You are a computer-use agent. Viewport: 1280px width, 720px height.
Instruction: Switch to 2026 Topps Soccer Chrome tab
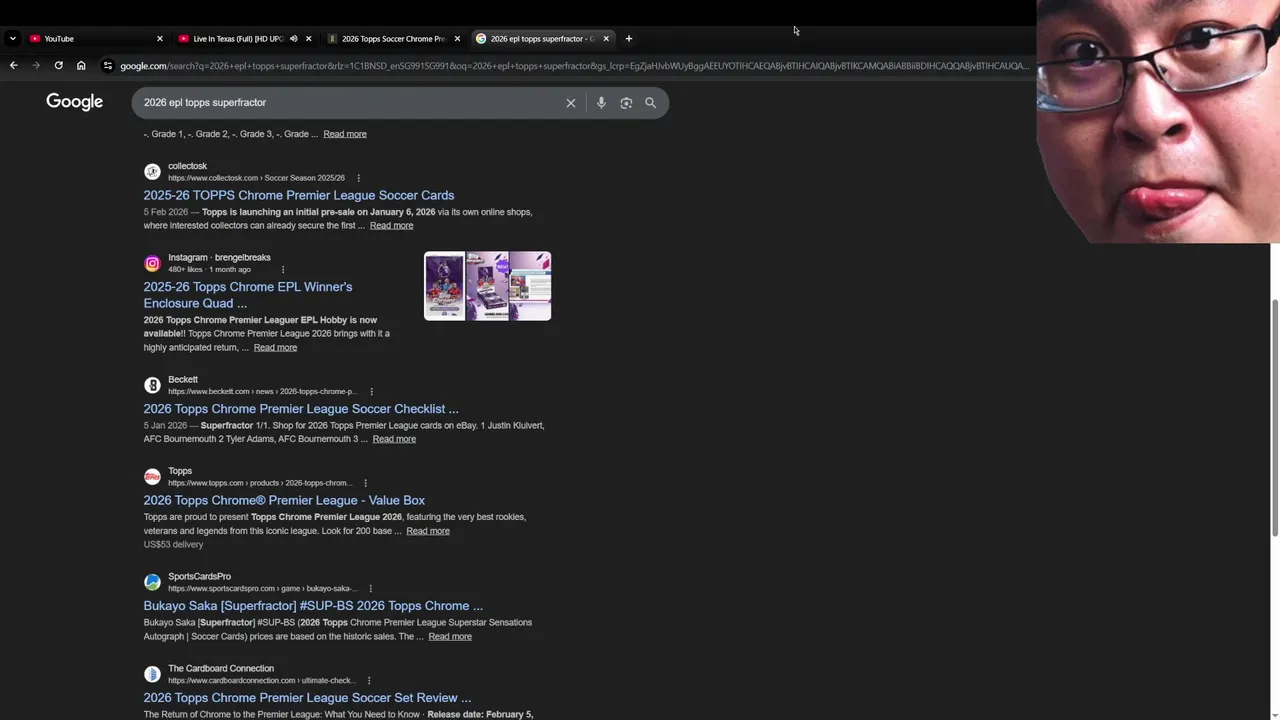pyautogui.click(x=393, y=38)
